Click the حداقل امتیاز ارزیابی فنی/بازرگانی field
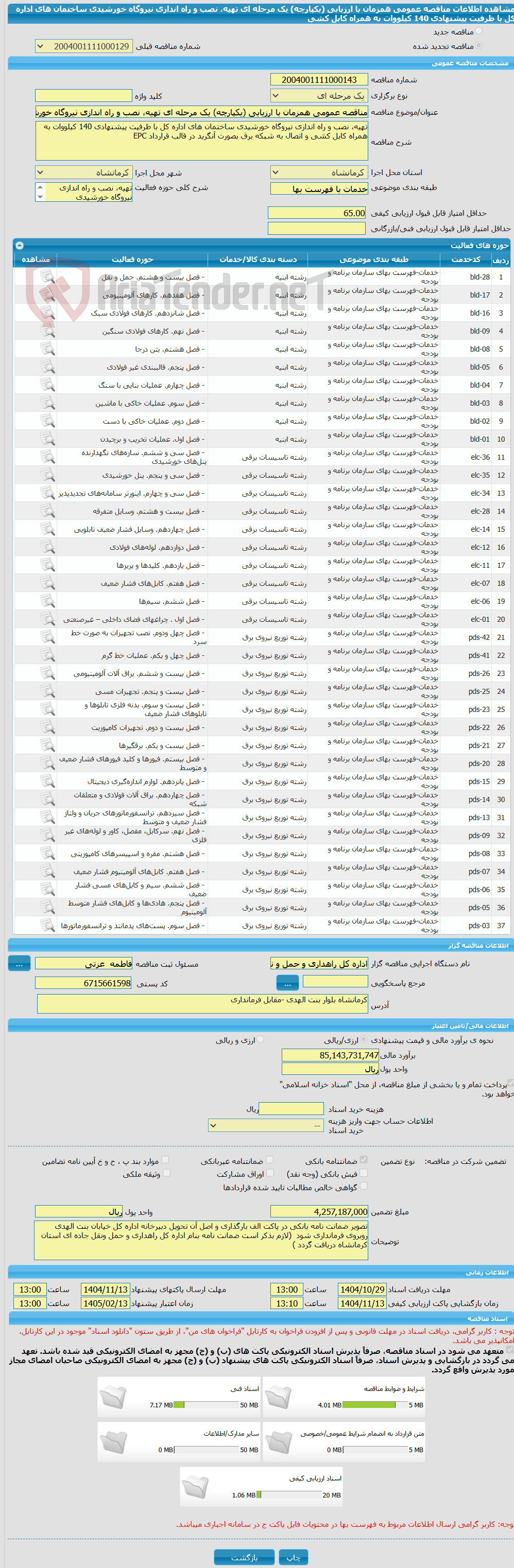The image size is (514, 1568). (x=317, y=228)
